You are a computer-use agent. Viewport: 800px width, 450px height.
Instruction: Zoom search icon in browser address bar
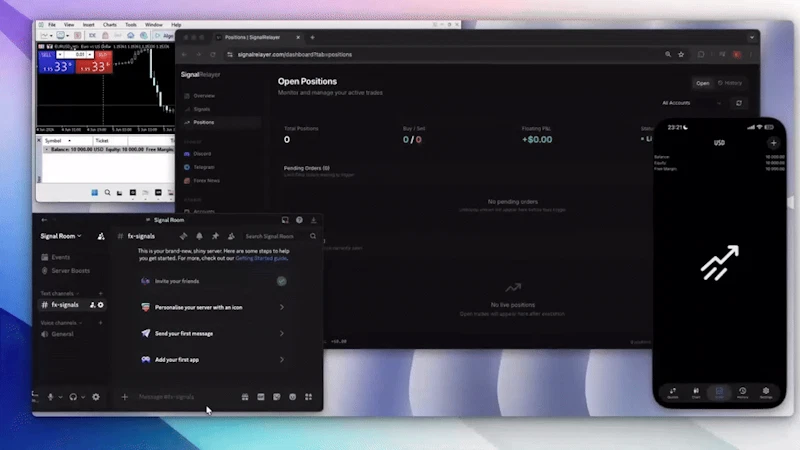[668, 55]
